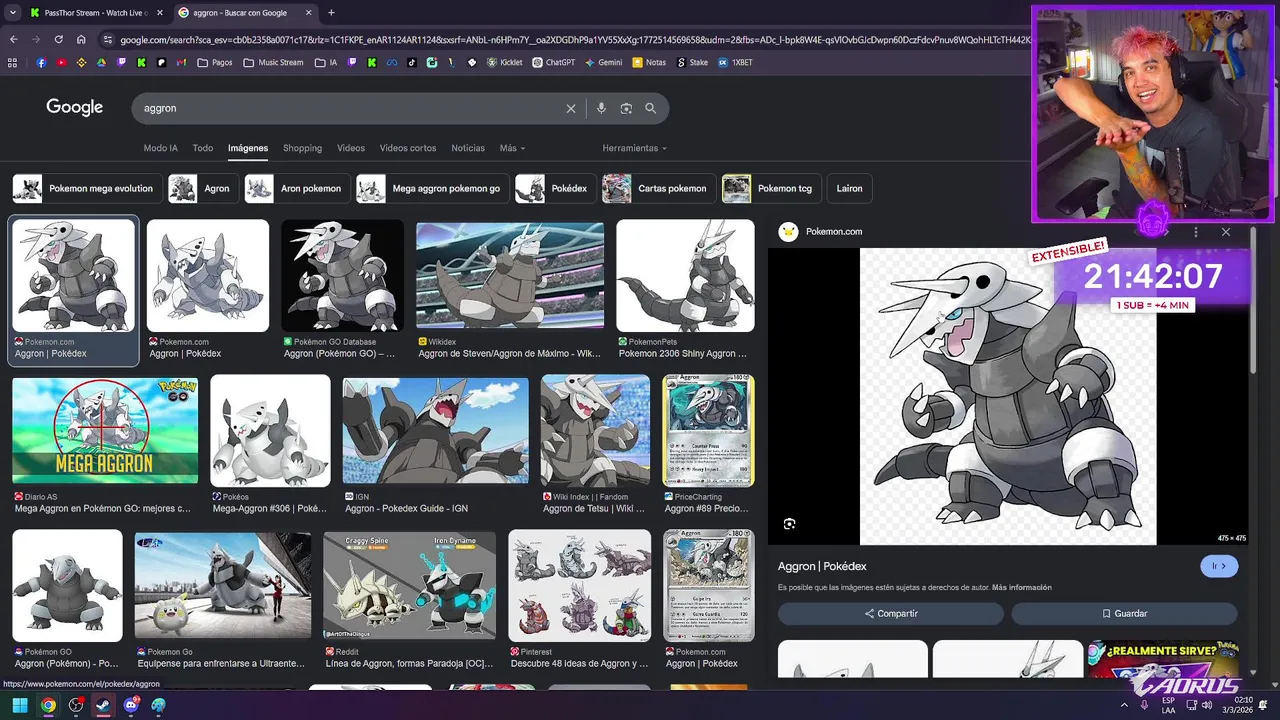Open Wikidex Aggron de Steven image

[x=510, y=276]
